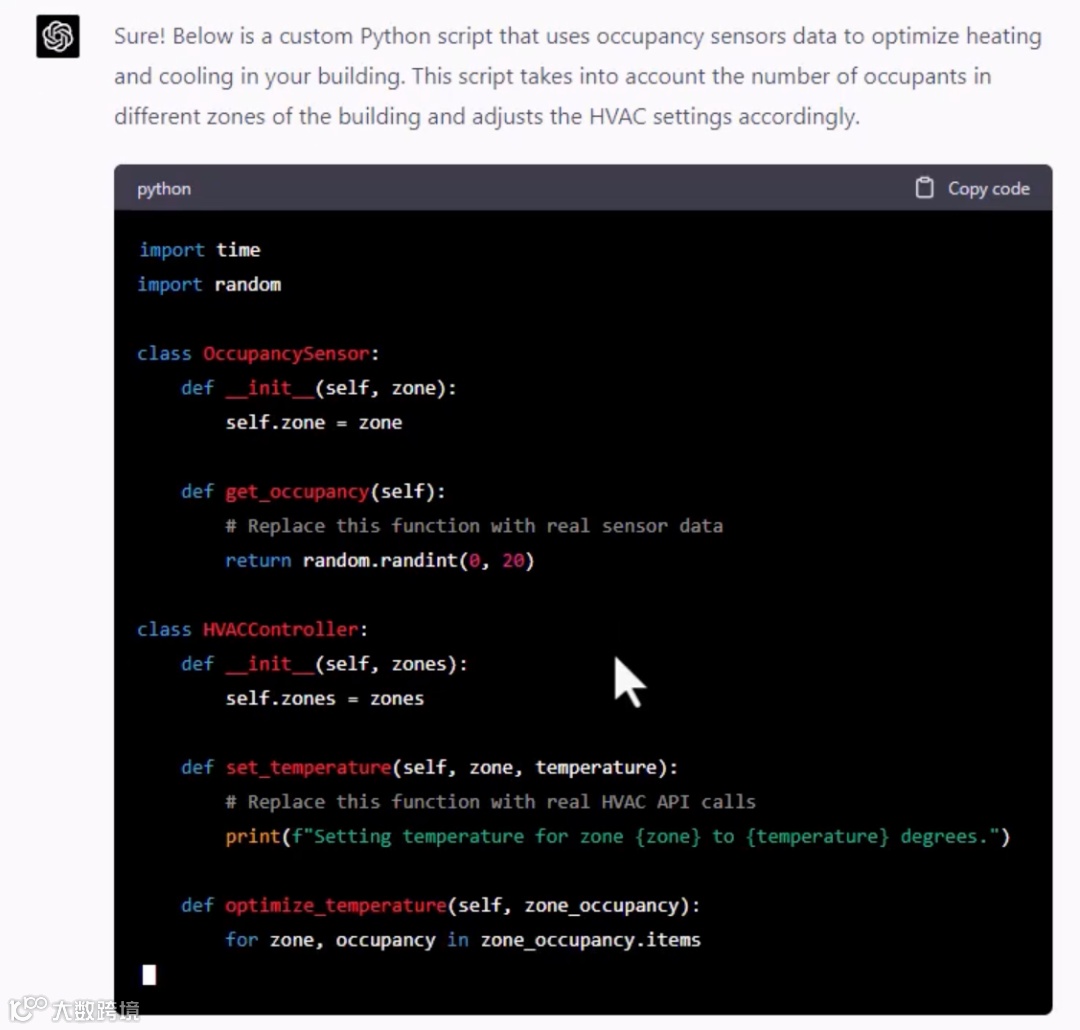The height and width of the screenshot is (1030, 1080).
Task: Click the 'def optimize_temperature(self, zone_occupancy):' line
Action: click(x=441, y=905)
